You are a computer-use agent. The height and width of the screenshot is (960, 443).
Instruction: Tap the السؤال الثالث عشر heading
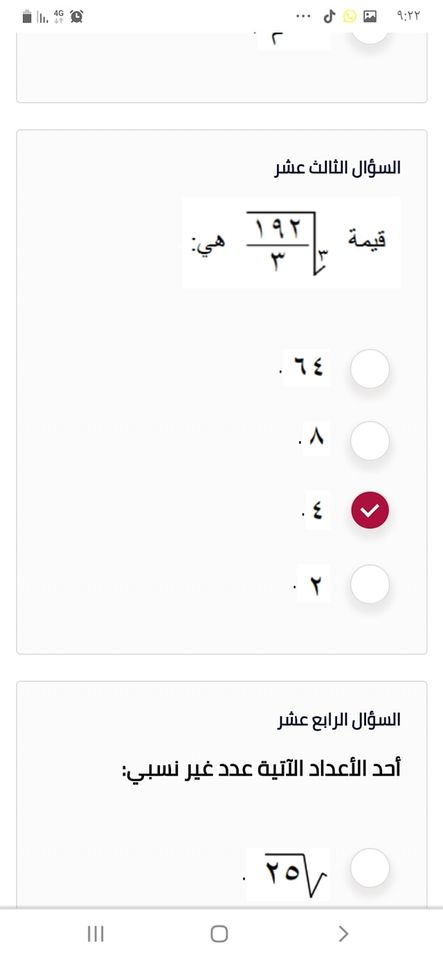coord(338,168)
